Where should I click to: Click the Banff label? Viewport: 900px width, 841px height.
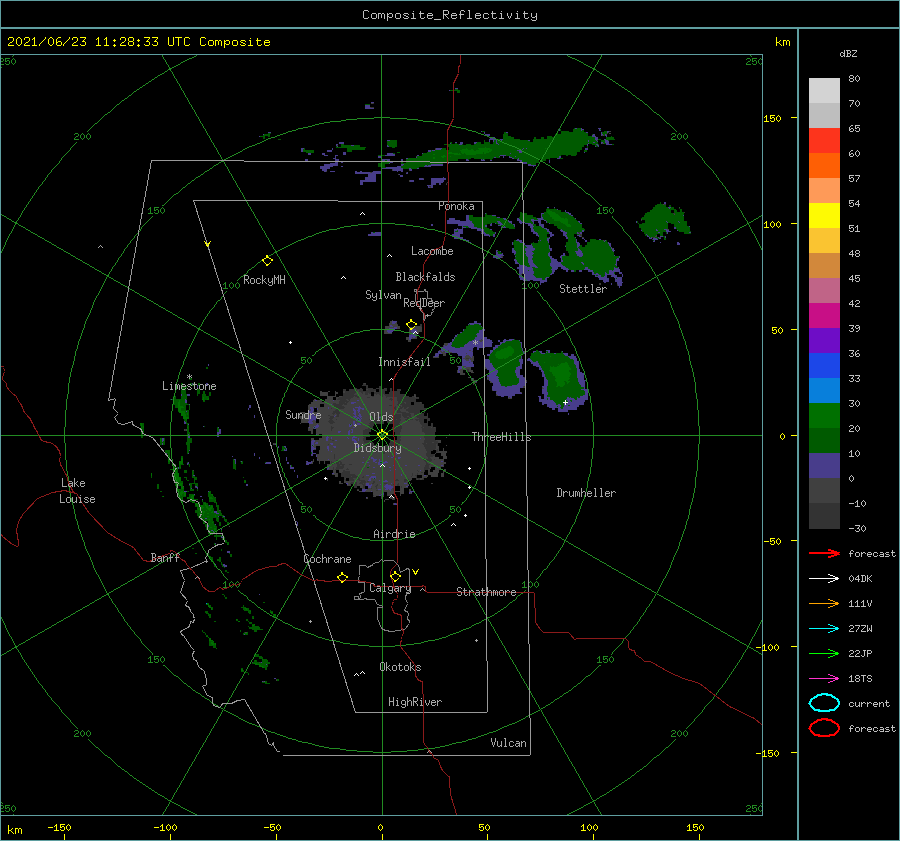click(x=165, y=557)
